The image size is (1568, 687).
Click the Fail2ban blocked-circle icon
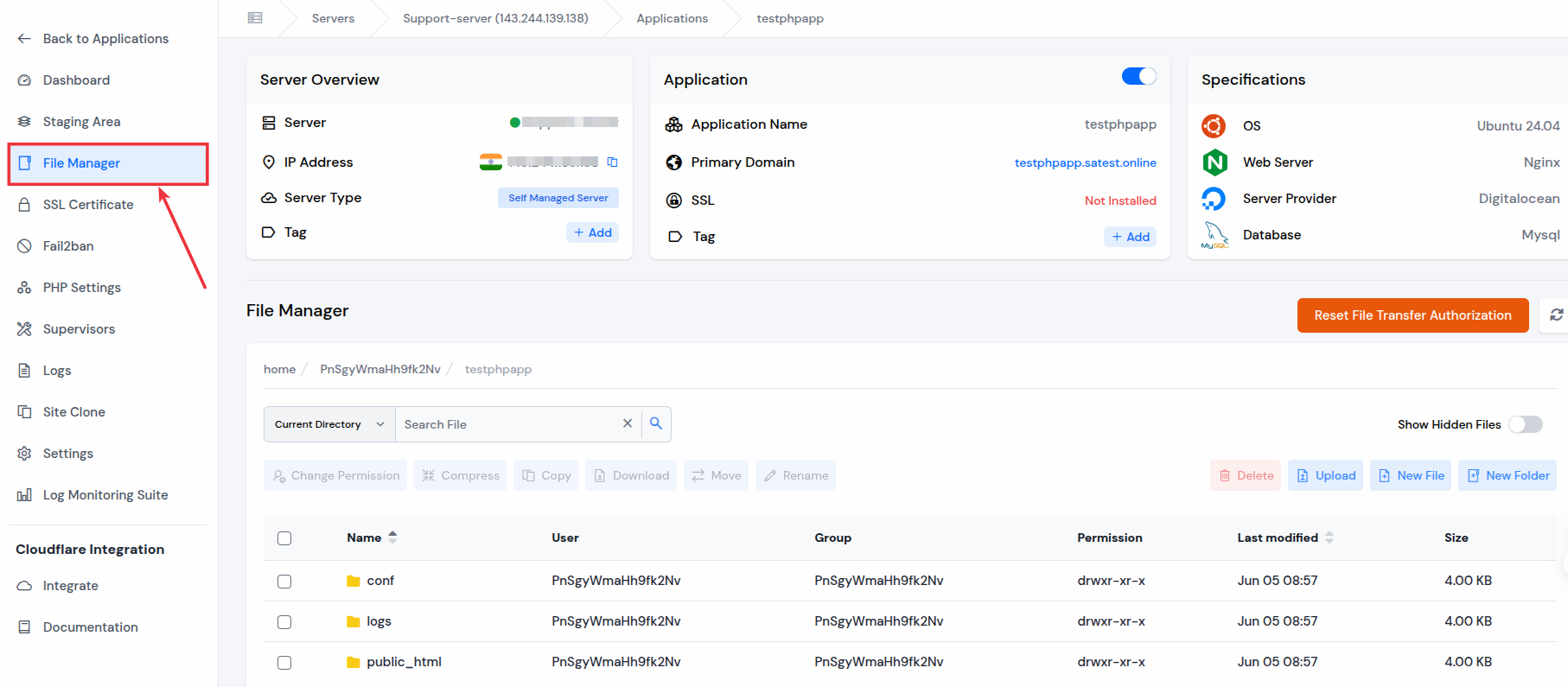click(x=24, y=246)
